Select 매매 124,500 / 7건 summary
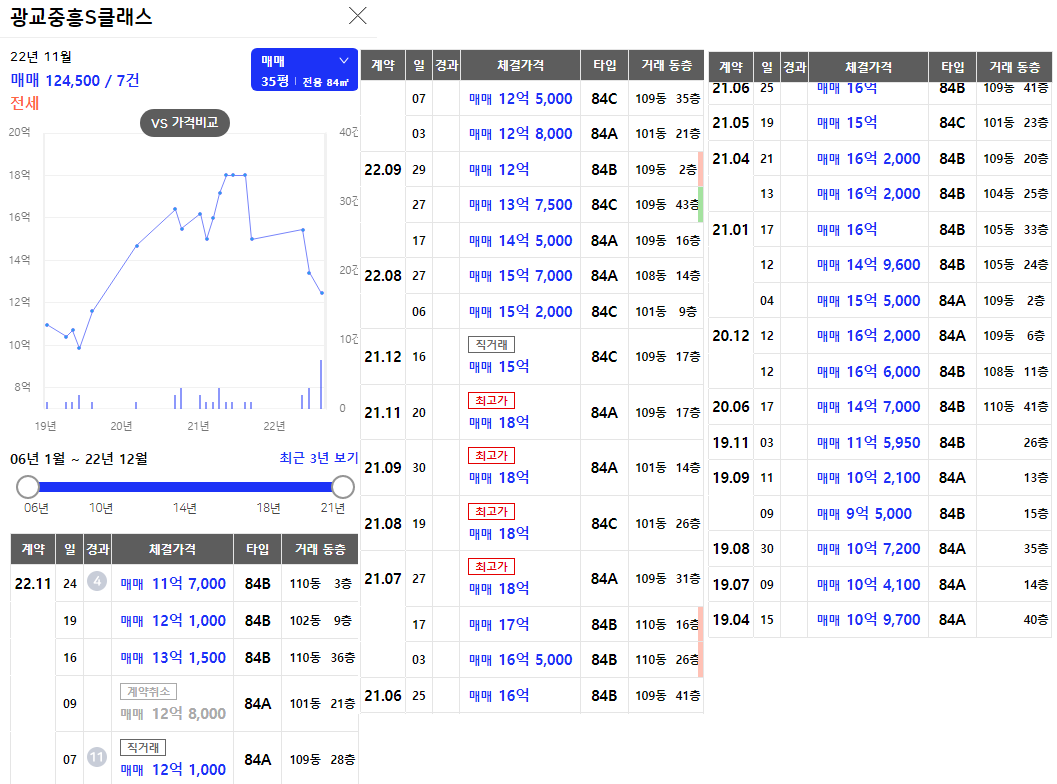The width and height of the screenshot is (1057, 784). pyautogui.click(x=75, y=80)
